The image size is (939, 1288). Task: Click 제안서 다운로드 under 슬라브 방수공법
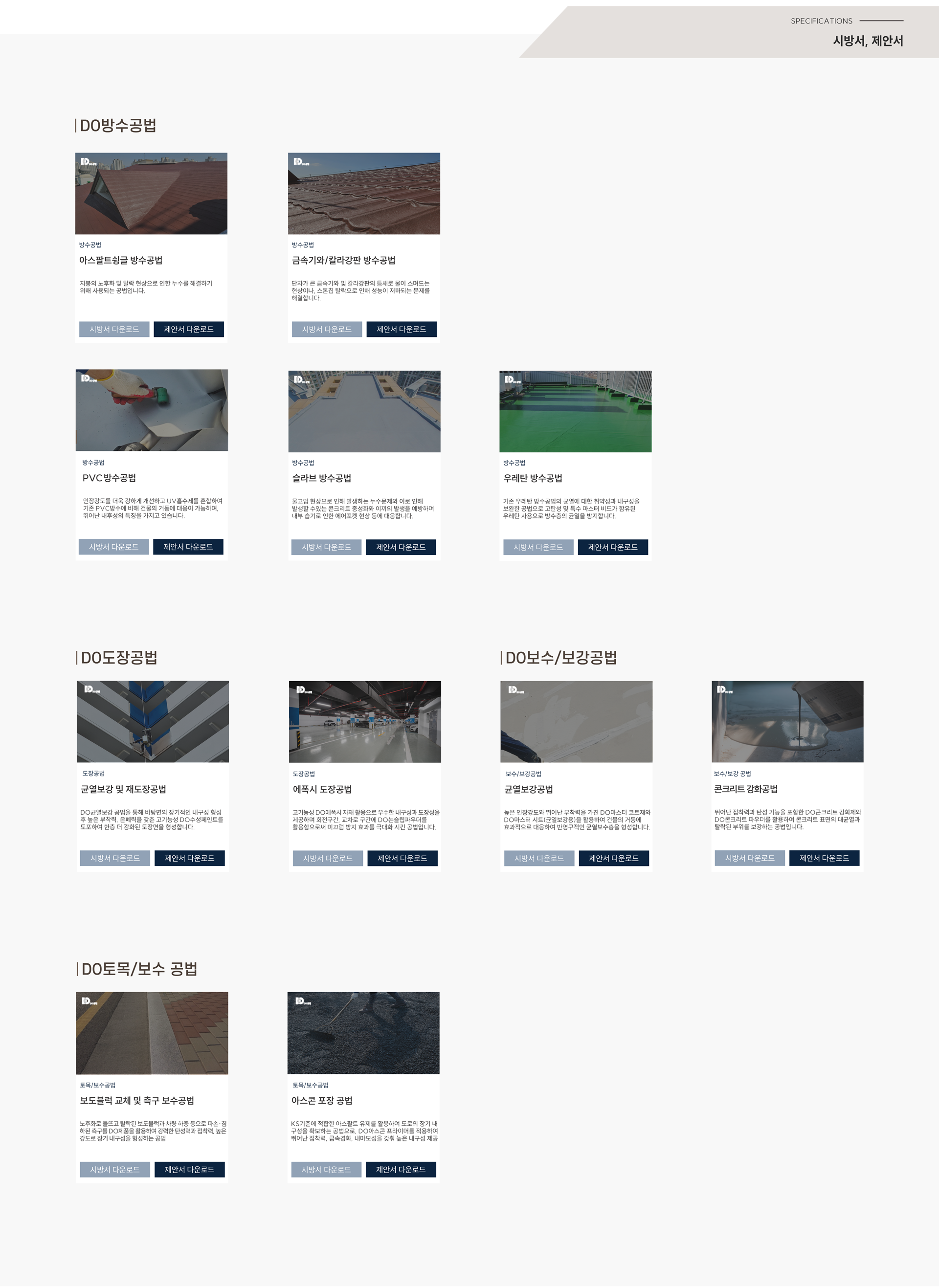(401, 547)
